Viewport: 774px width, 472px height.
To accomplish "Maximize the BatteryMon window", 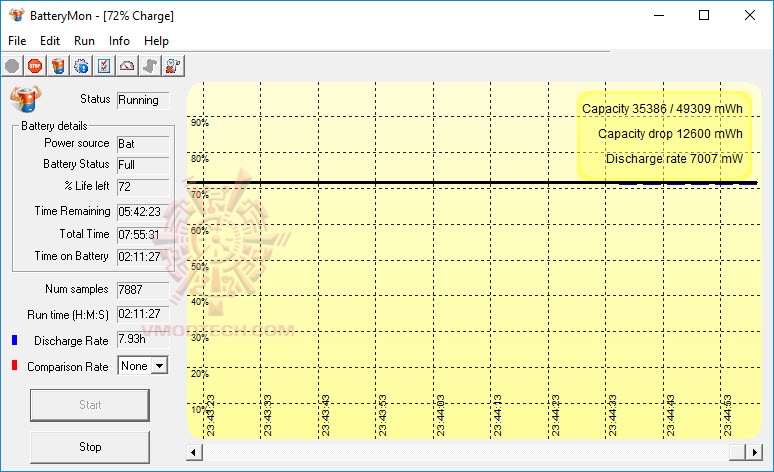I will [704, 15].
